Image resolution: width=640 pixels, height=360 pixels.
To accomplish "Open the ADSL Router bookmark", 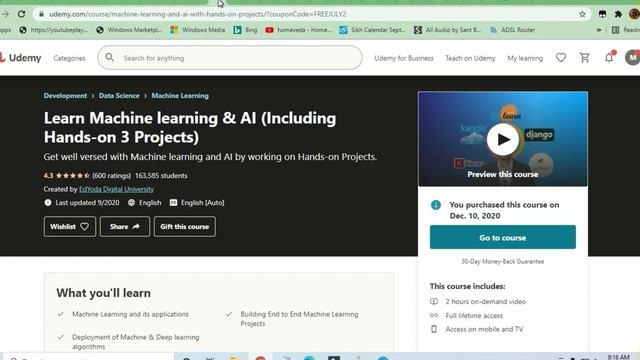I will 512,30.
